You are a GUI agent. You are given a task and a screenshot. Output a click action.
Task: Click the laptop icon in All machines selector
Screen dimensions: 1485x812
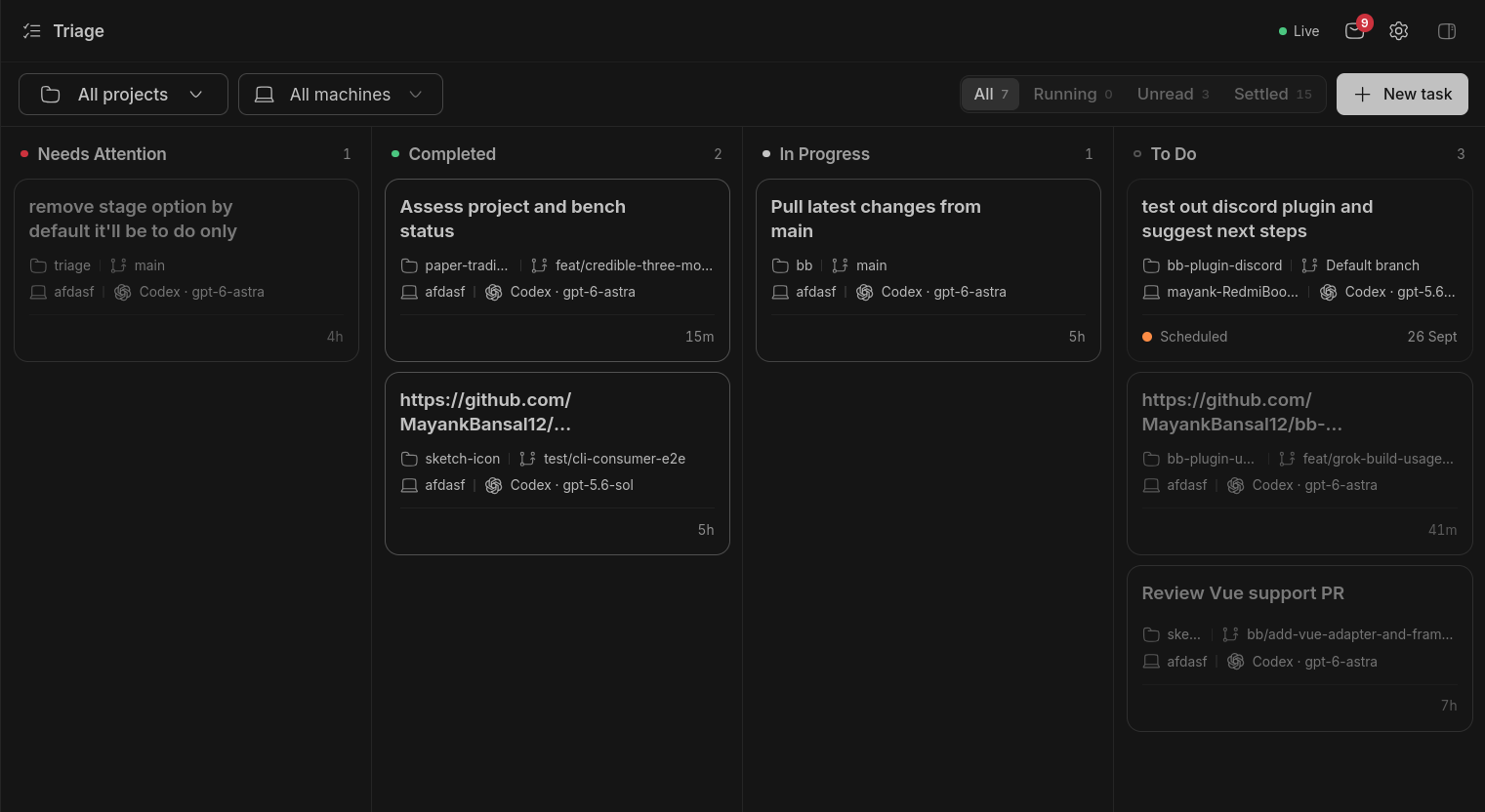[264, 95]
